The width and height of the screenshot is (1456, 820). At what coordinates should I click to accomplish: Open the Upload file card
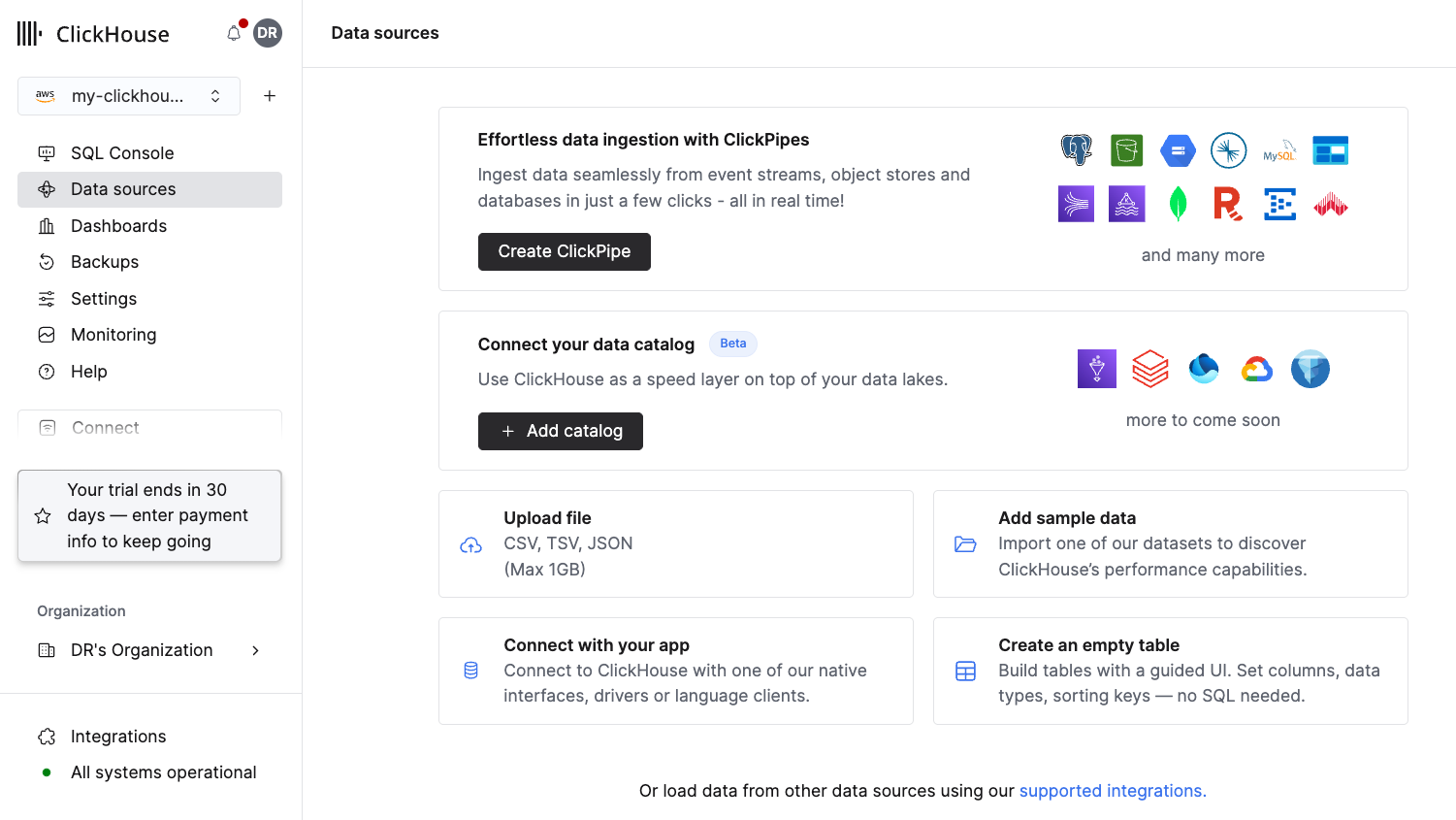pos(676,543)
